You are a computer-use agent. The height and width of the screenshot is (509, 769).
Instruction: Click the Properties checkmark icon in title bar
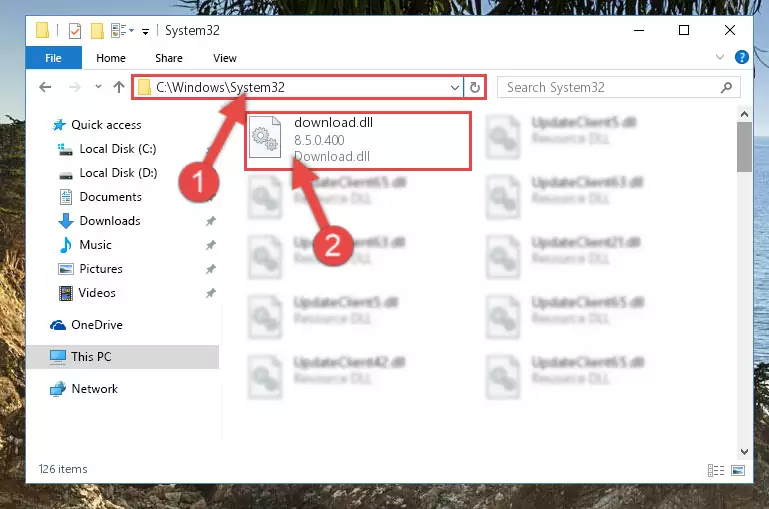[x=75, y=31]
